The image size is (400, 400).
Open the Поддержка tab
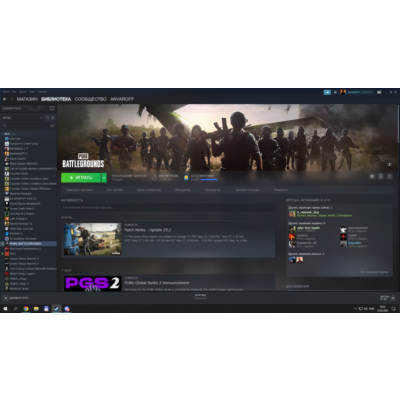(x=281, y=190)
